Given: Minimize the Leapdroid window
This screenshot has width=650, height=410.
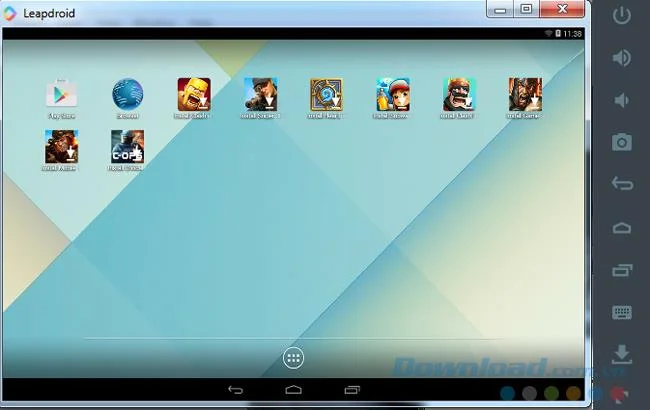Looking at the screenshot, I should [x=500, y=9].
